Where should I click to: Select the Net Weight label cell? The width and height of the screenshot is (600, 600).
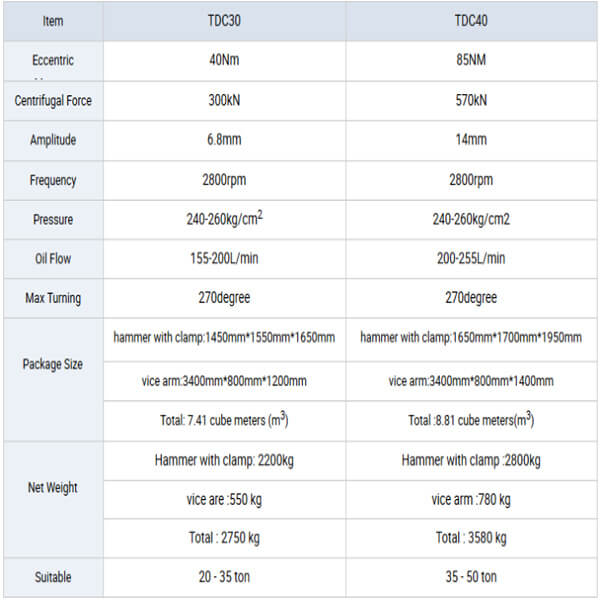coord(52,488)
